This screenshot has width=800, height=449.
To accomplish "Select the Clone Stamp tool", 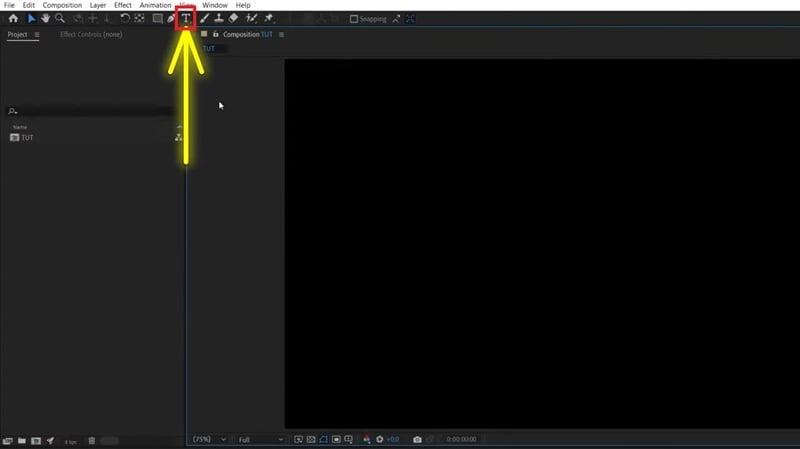I will (x=218, y=18).
